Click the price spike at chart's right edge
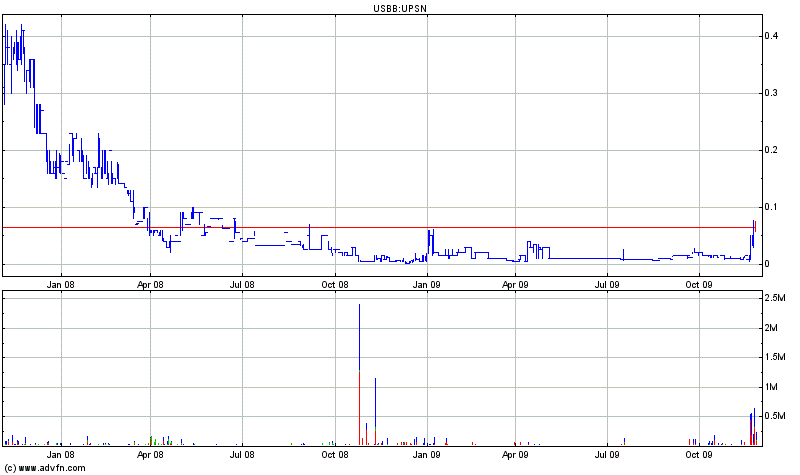The width and height of the screenshot is (800, 475). pyautogui.click(x=753, y=232)
